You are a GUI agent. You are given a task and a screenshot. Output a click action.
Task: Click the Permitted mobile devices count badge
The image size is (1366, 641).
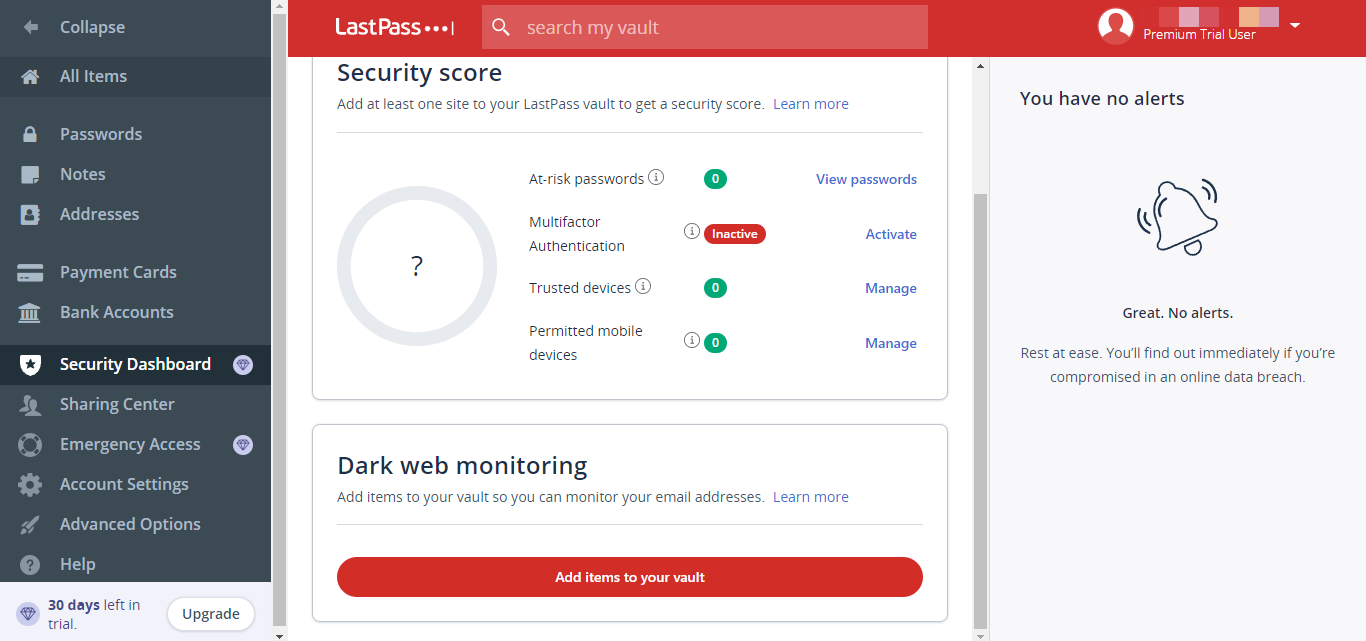click(x=715, y=343)
